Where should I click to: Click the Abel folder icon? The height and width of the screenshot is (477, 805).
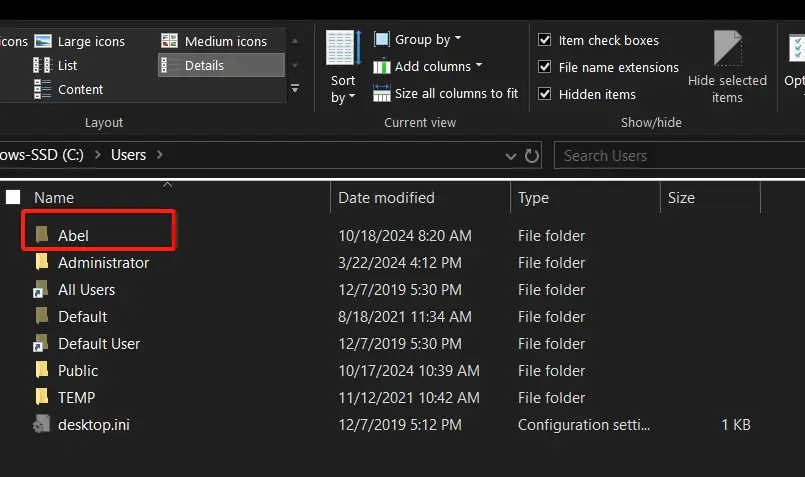click(x=42, y=235)
